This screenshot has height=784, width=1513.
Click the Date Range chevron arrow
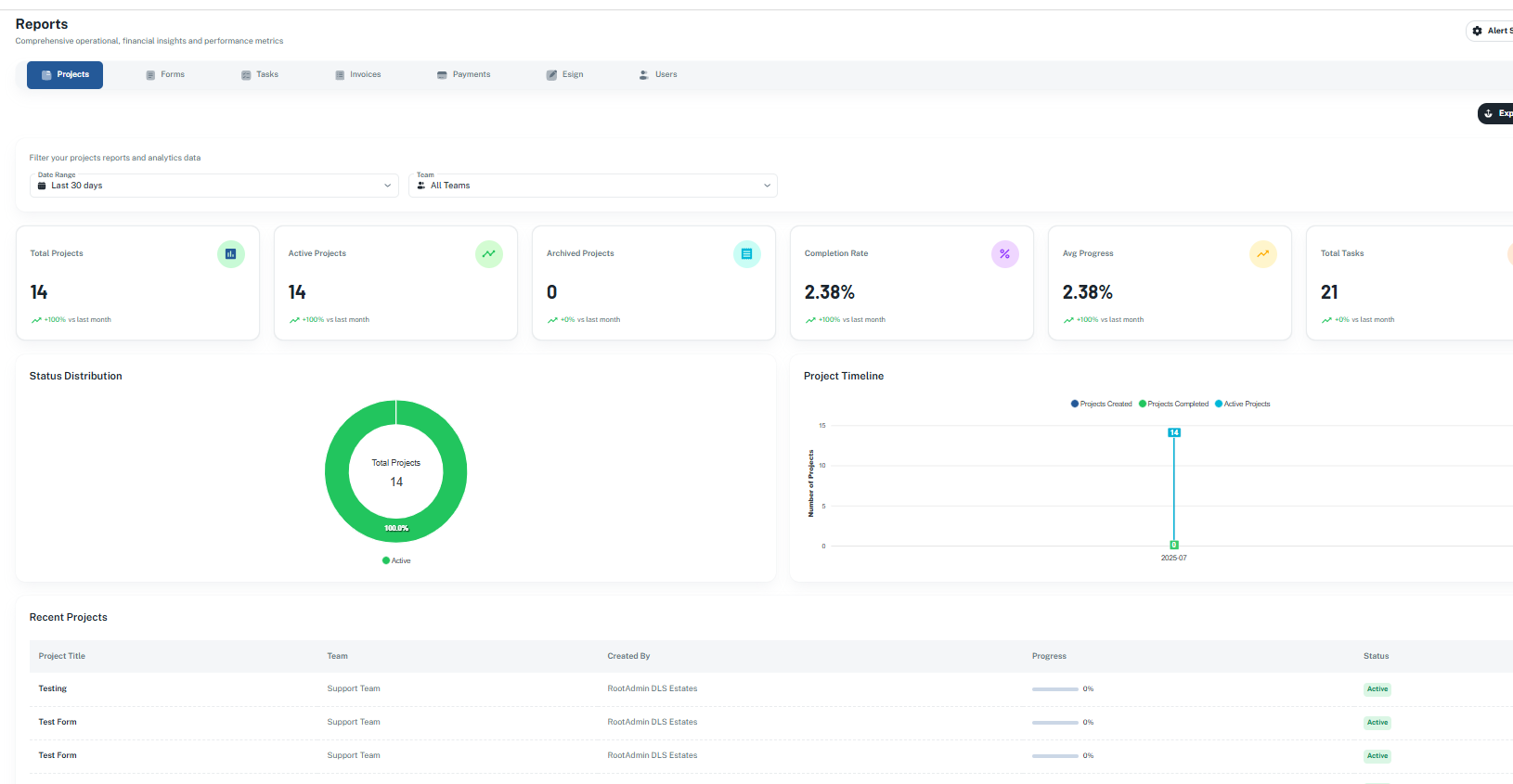coord(387,186)
